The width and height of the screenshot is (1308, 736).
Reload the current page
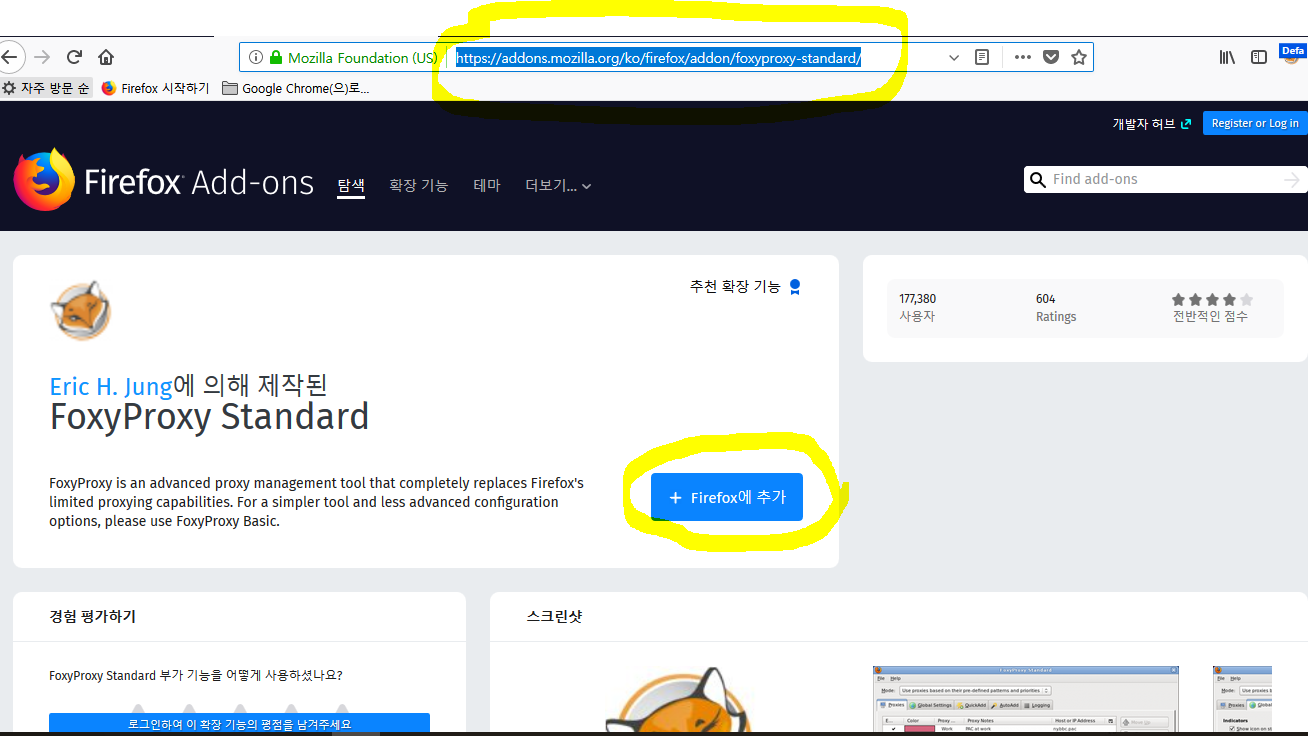click(x=74, y=57)
